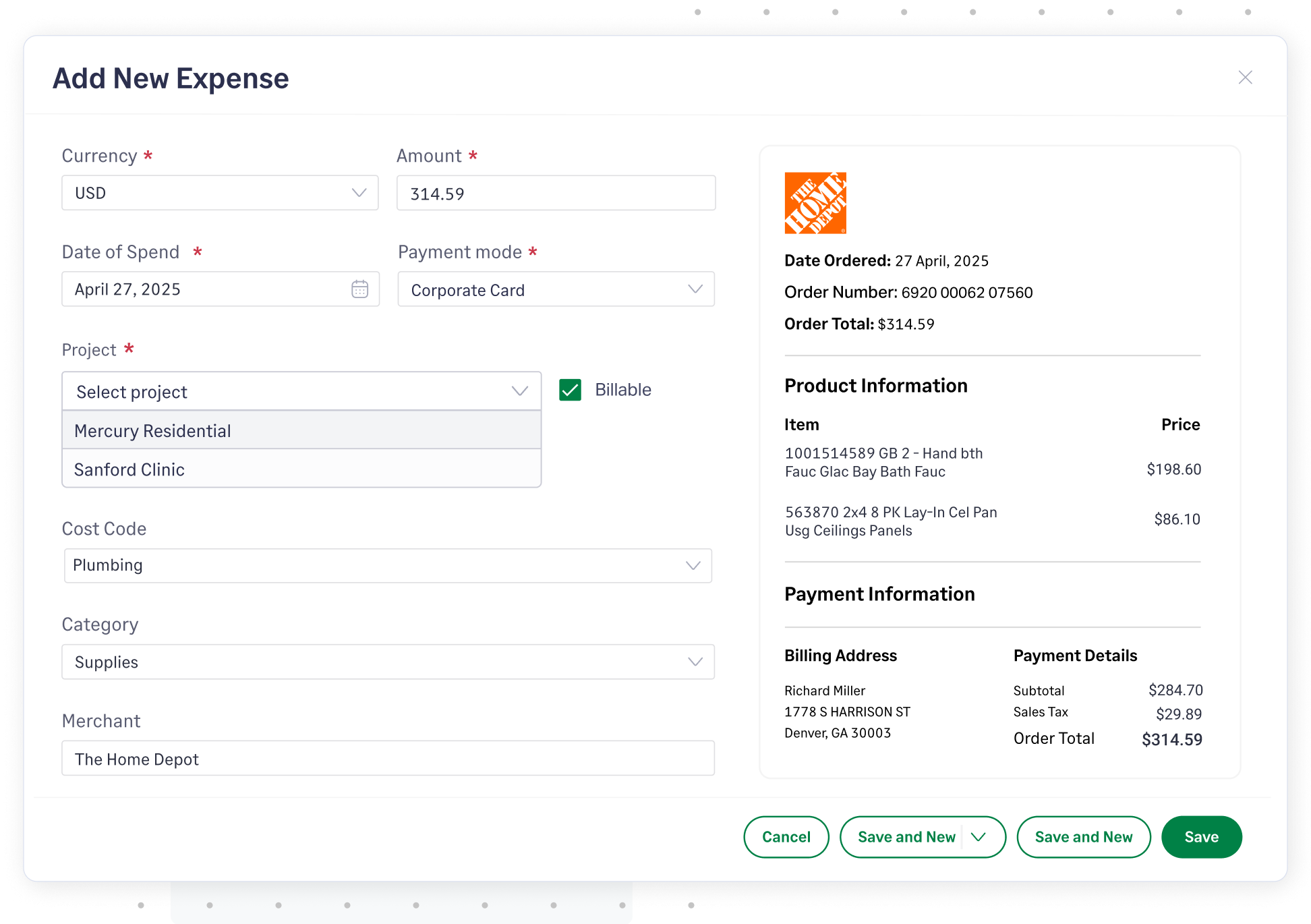Click the Merchant text field
Image resolution: width=1311 pixels, height=924 pixels.
388,759
